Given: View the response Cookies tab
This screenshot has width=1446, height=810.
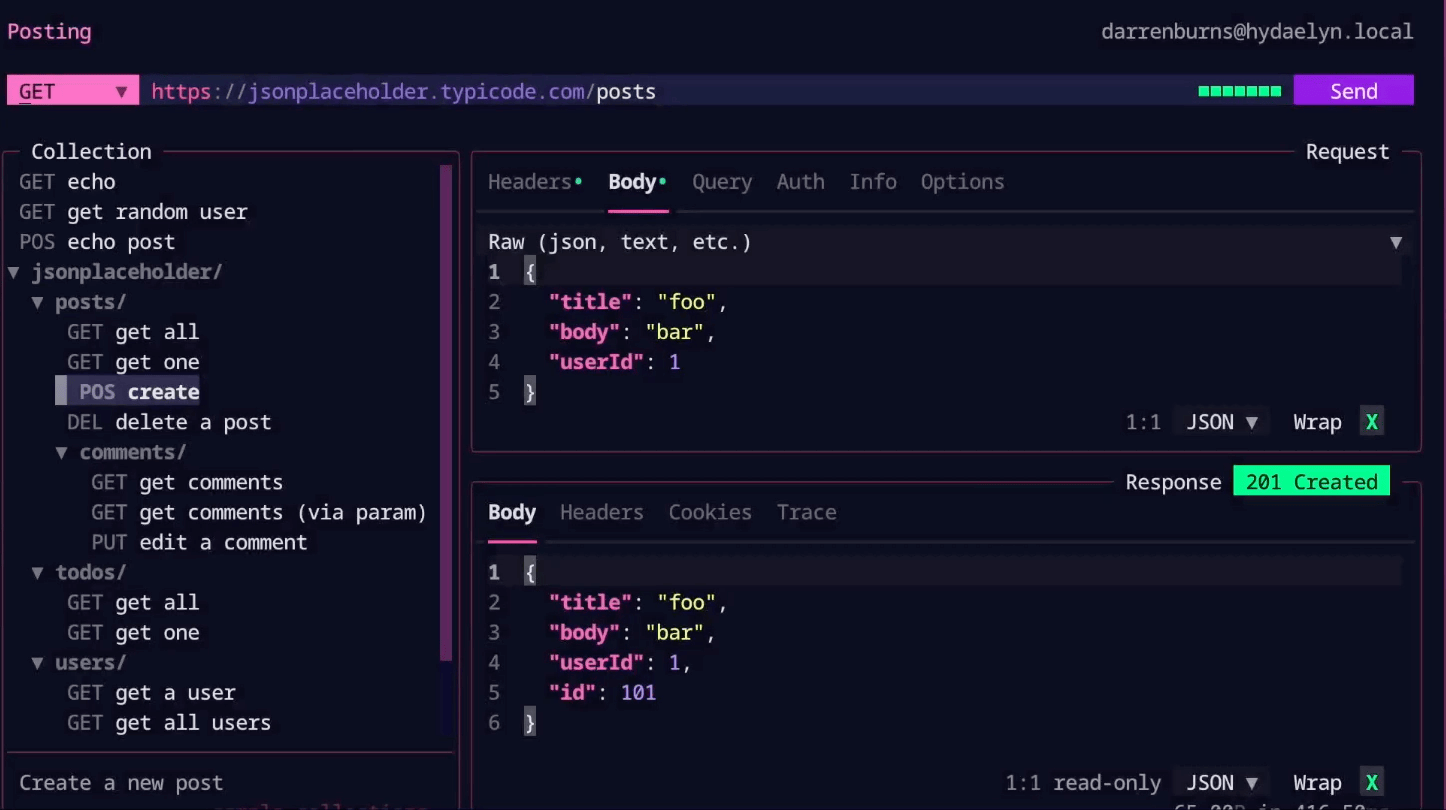Looking at the screenshot, I should (709, 512).
